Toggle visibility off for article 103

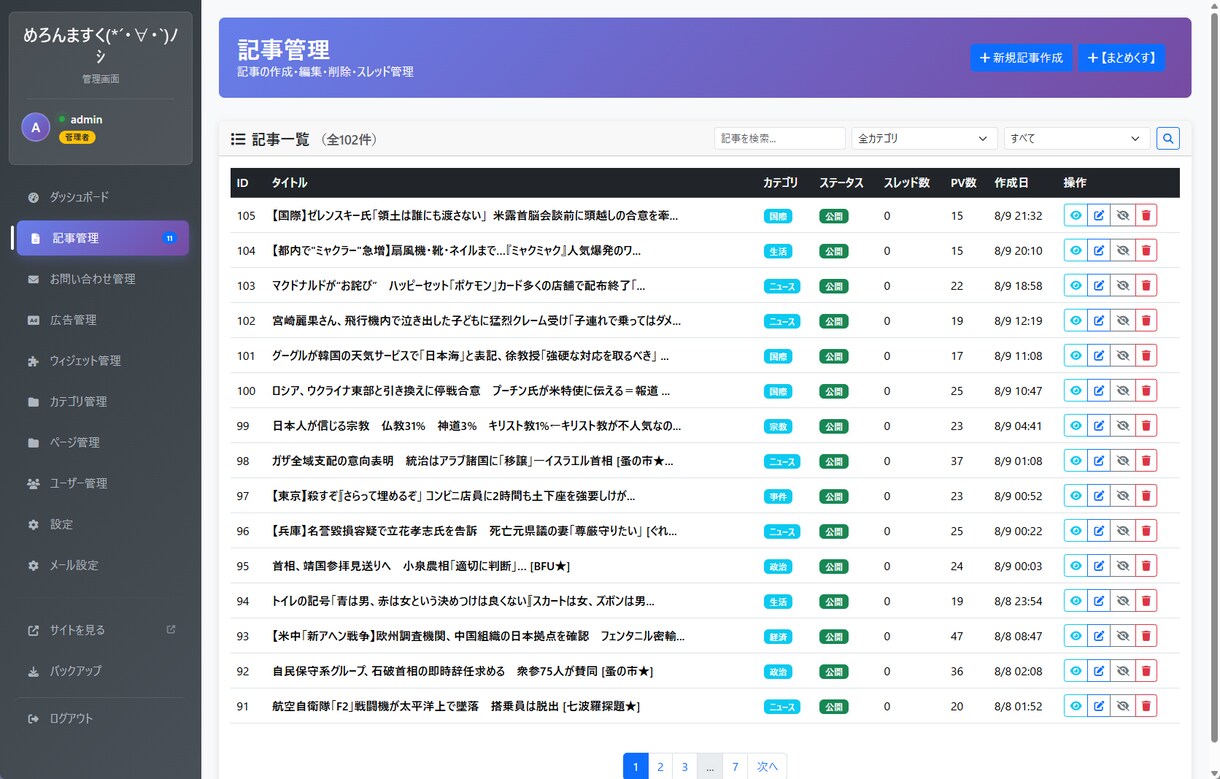tap(1123, 285)
